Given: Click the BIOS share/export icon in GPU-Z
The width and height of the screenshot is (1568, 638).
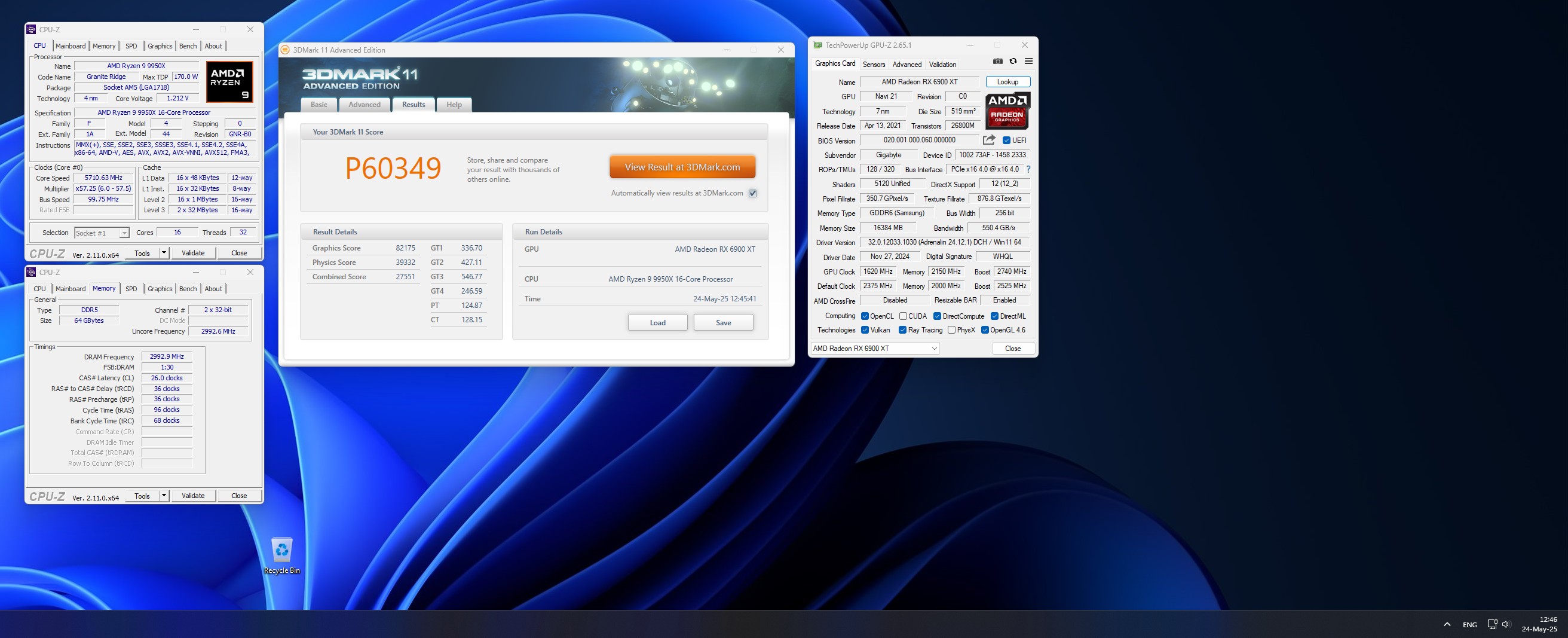Looking at the screenshot, I should (989, 140).
